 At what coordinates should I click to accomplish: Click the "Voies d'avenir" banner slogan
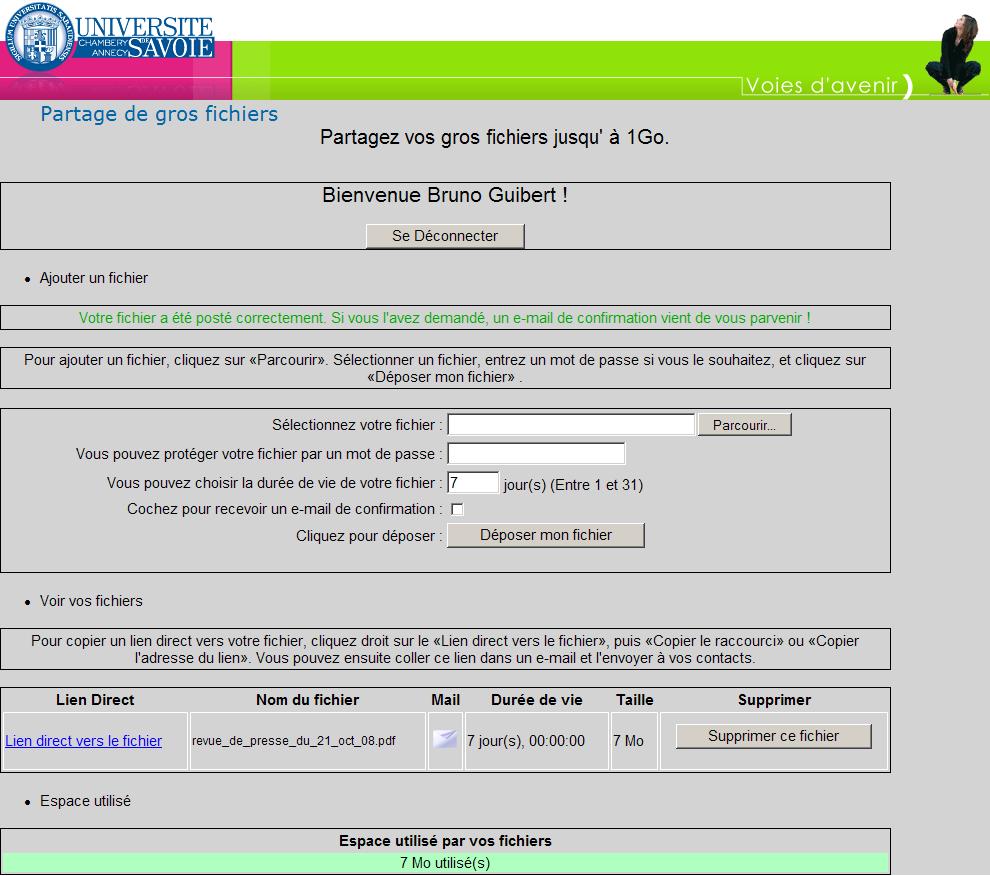coord(822,86)
